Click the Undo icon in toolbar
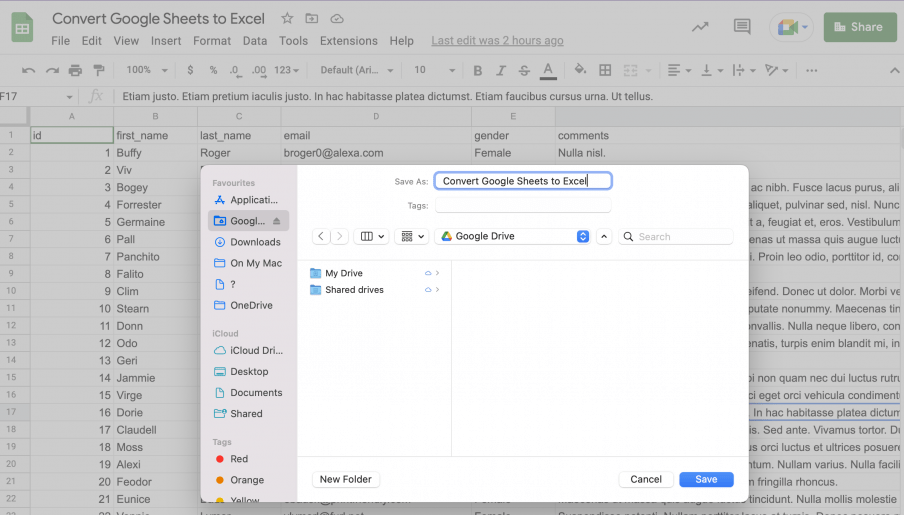This screenshot has width=904, height=515. click(x=28, y=70)
